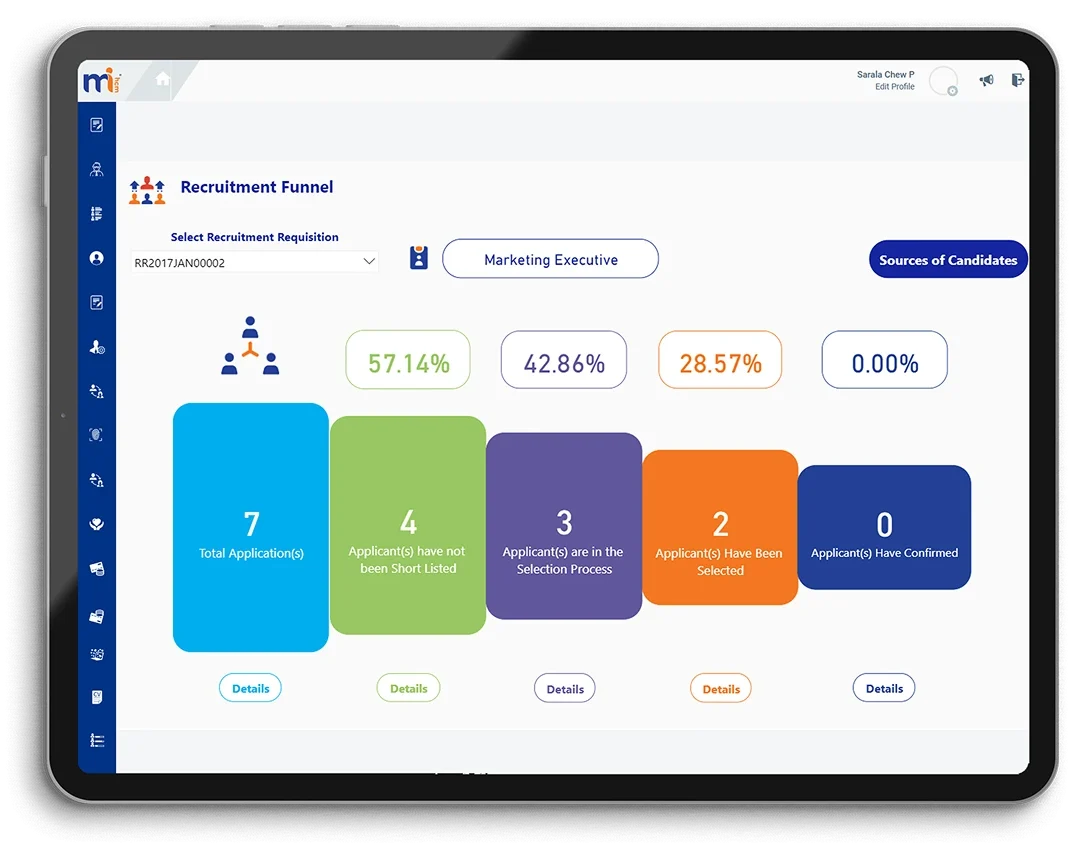Select the 57.14% percentage badge
The height and width of the screenshot is (848, 1087).
[x=407, y=360]
